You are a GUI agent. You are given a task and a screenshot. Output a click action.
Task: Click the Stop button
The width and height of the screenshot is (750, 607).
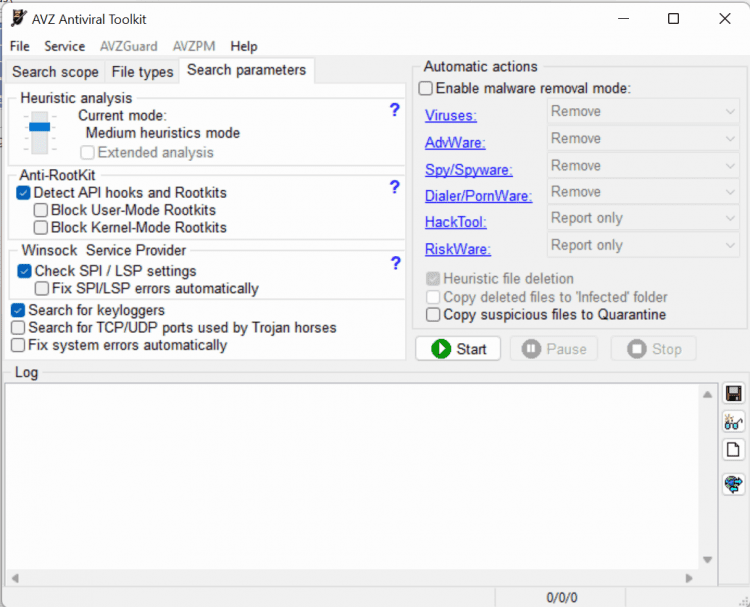coord(653,349)
